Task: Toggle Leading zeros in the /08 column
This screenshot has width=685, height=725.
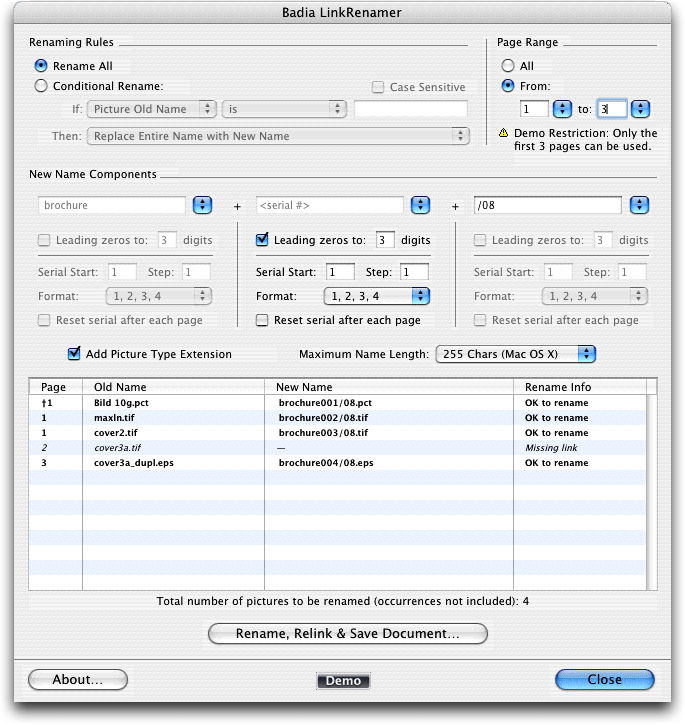Action: [x=480, y=240]
